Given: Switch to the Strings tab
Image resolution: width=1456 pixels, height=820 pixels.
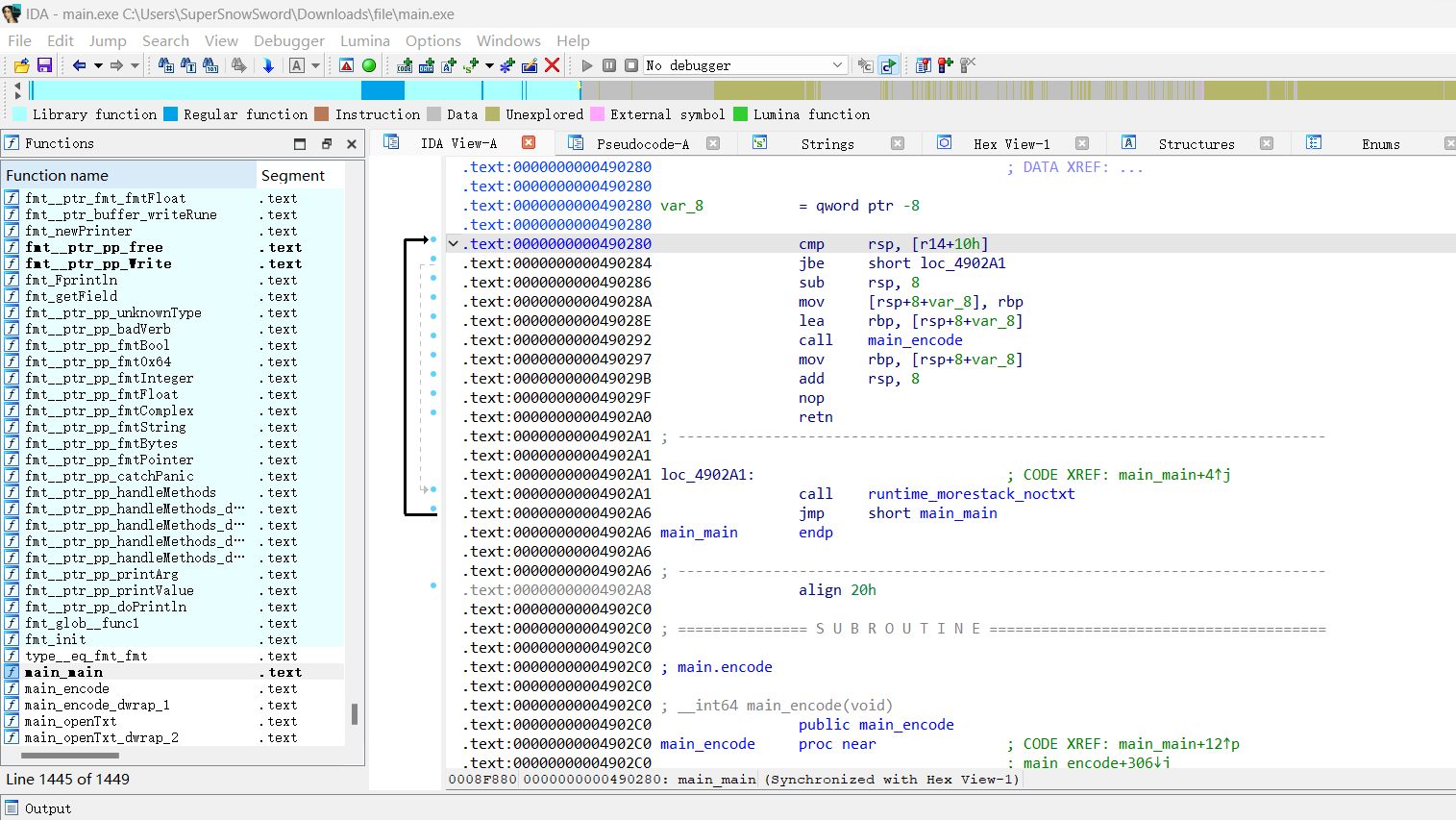Looking at the screenshot, I should tap(827, 144).
